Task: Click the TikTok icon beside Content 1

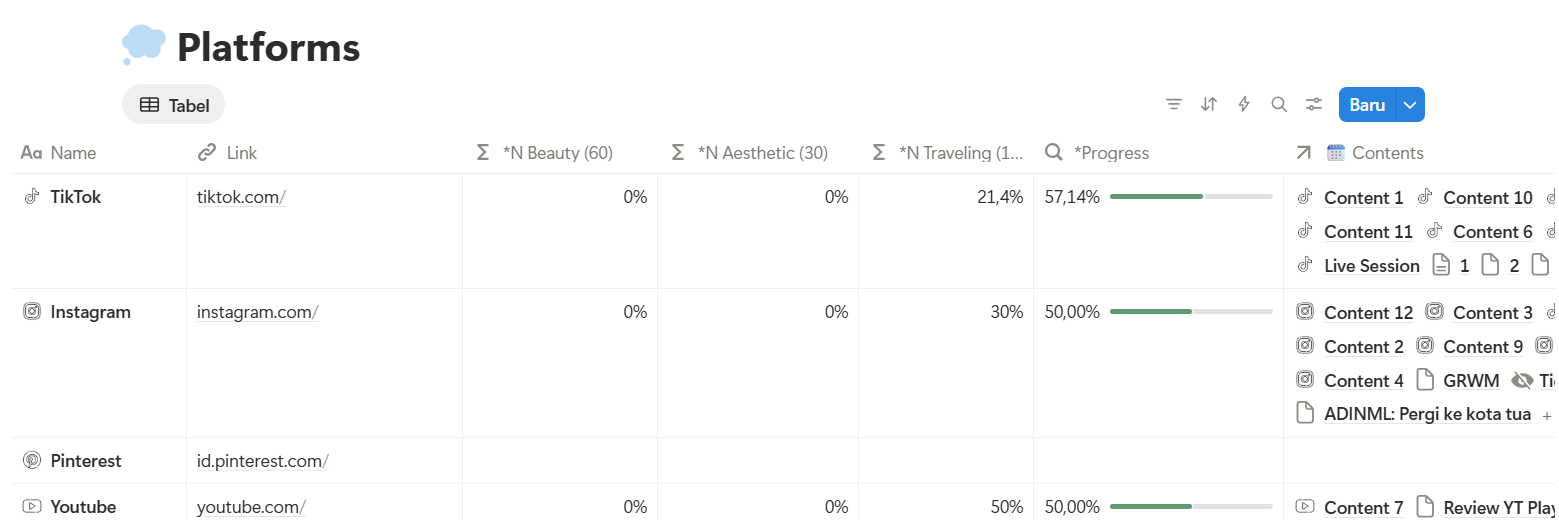Action: 1304,197
